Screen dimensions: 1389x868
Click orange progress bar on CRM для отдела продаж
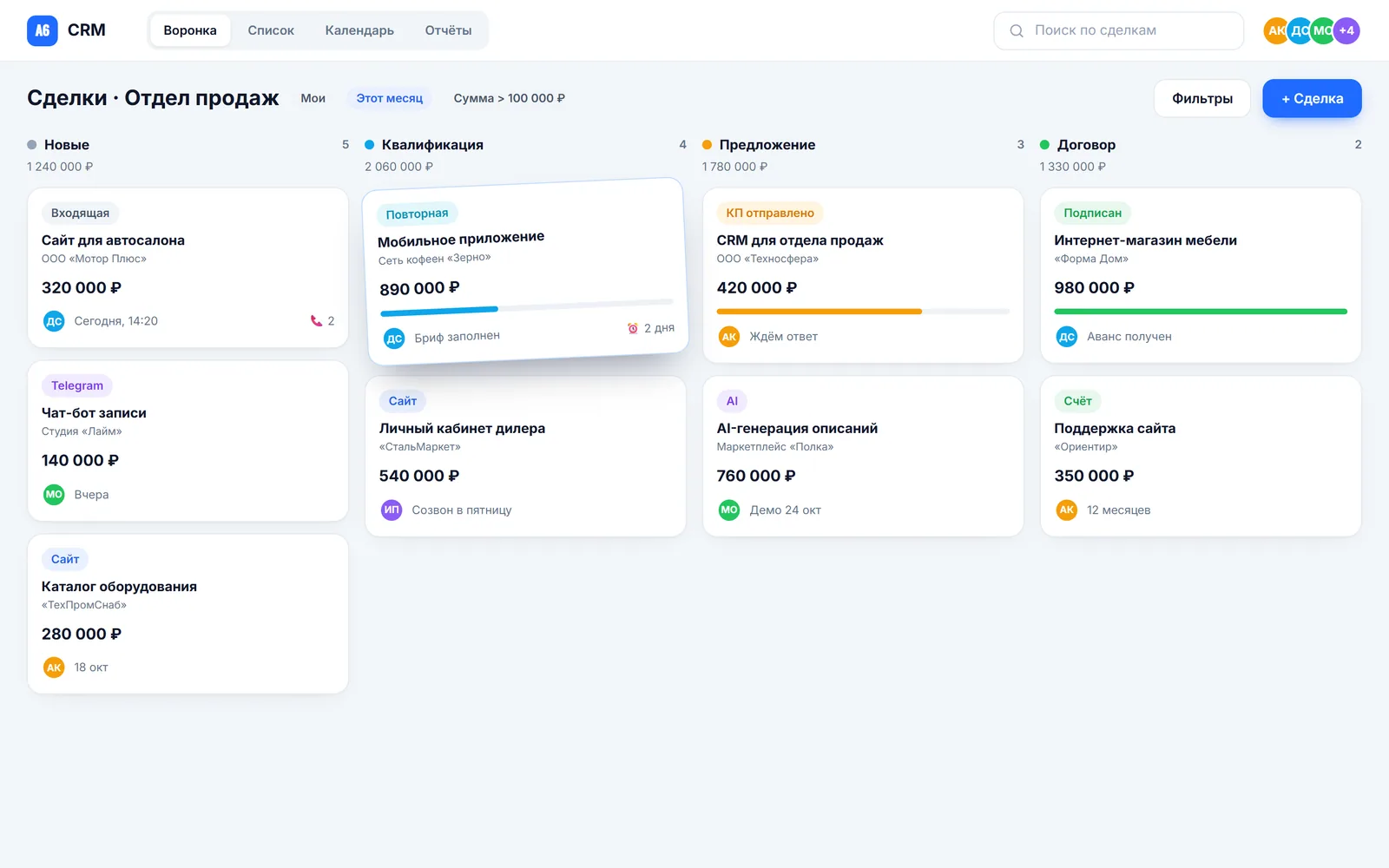point(863,311)
